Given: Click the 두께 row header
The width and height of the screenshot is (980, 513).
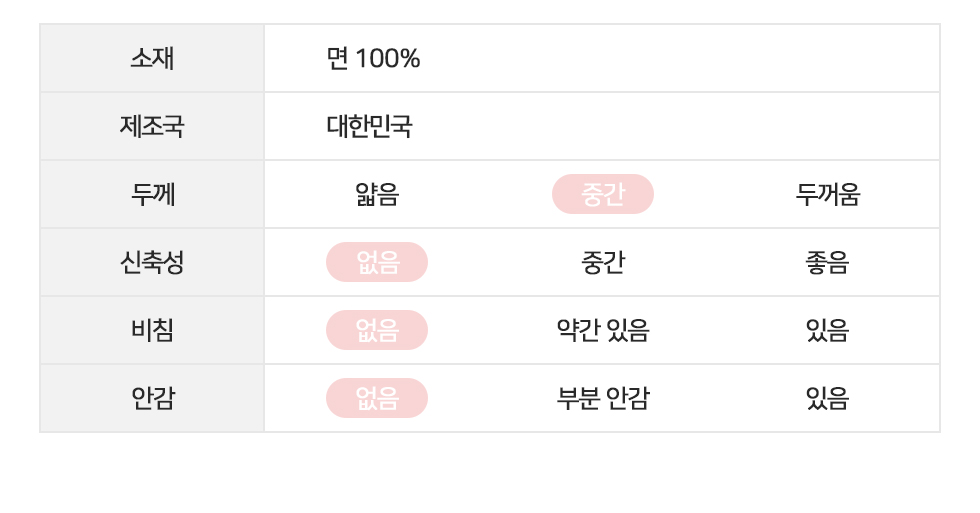Looking at the screenshot, I should [x=152, y=194].
